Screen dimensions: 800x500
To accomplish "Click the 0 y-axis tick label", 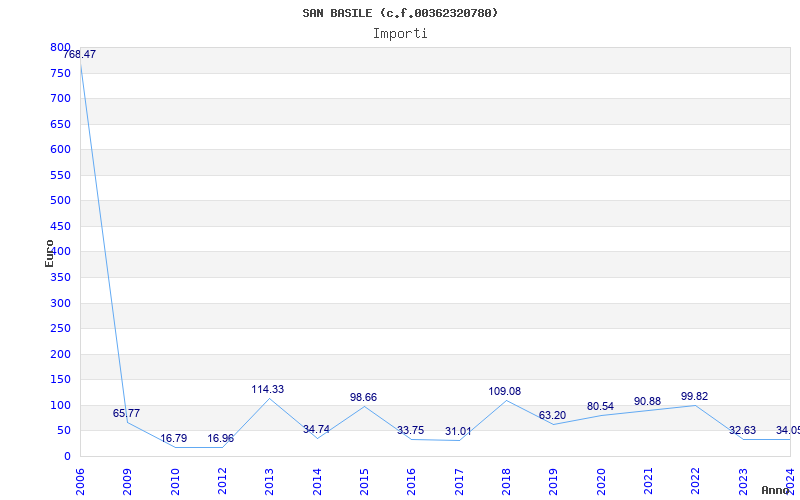I will click(x=67, y=457).
